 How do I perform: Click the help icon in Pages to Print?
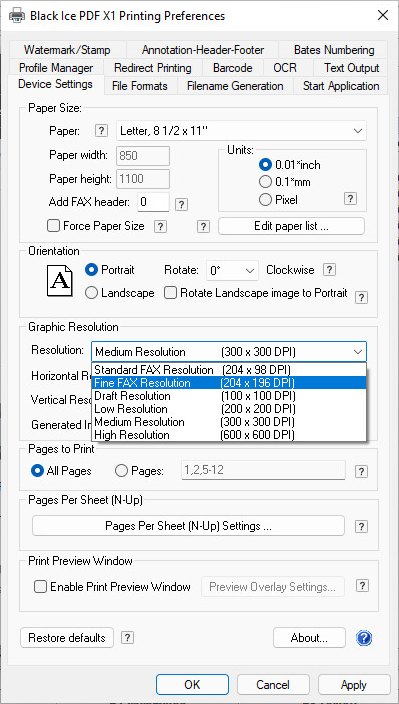(x=361, y=471)
